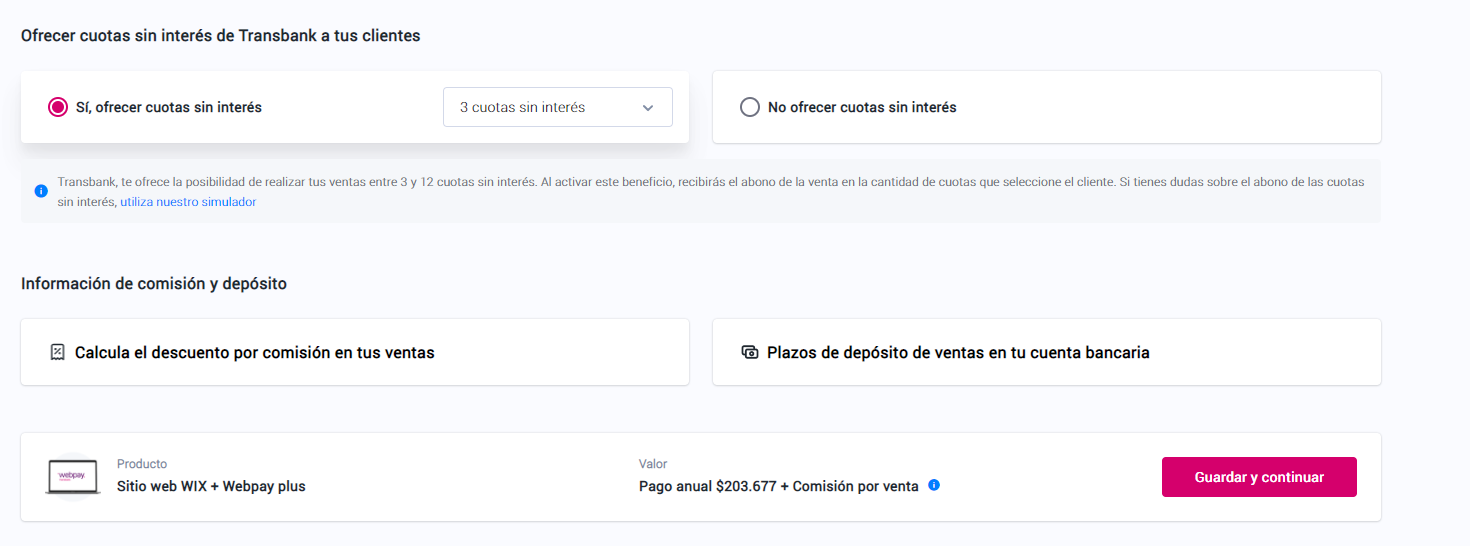
Task: Click the blue info icon beside Transbank notice
Action: (x=41, y=190)
